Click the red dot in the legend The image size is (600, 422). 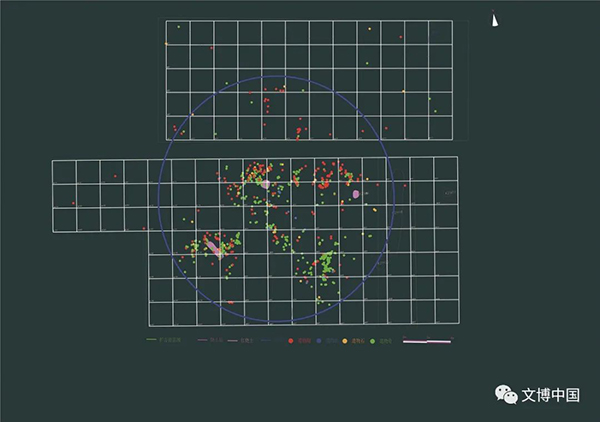click(x=290, y=341)
